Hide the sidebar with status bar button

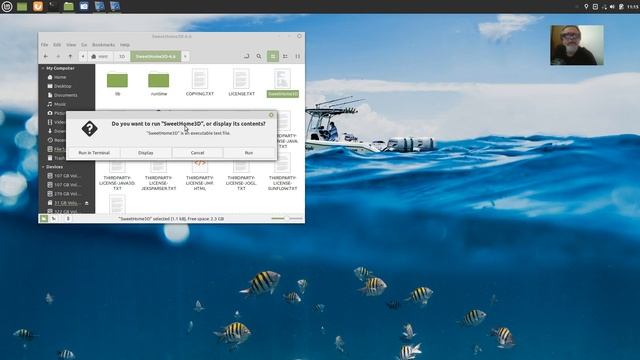pos(68,219)
